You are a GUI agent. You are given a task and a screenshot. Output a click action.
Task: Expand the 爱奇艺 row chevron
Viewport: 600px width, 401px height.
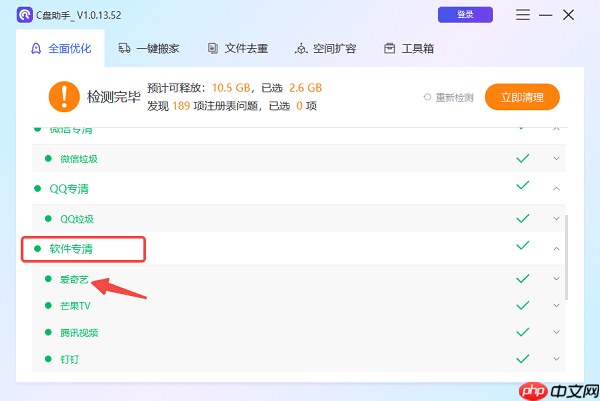(556, 279)
